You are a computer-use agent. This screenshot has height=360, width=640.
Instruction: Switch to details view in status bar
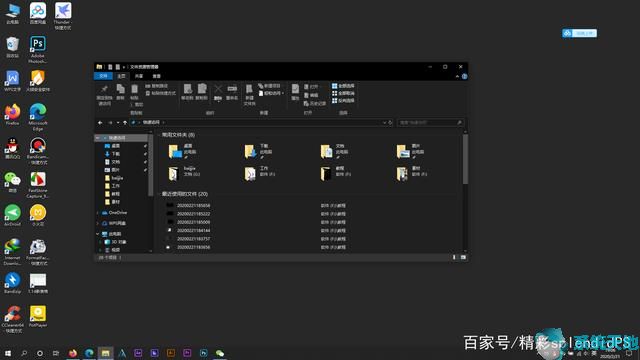click(454, 258)
